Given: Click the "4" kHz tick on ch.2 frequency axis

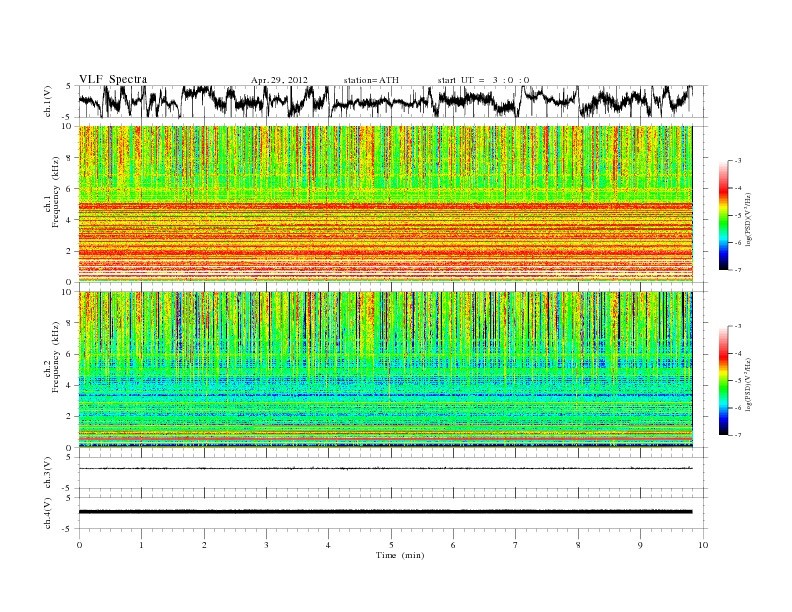Looking at the screenshot, I should tap(69, 386).
